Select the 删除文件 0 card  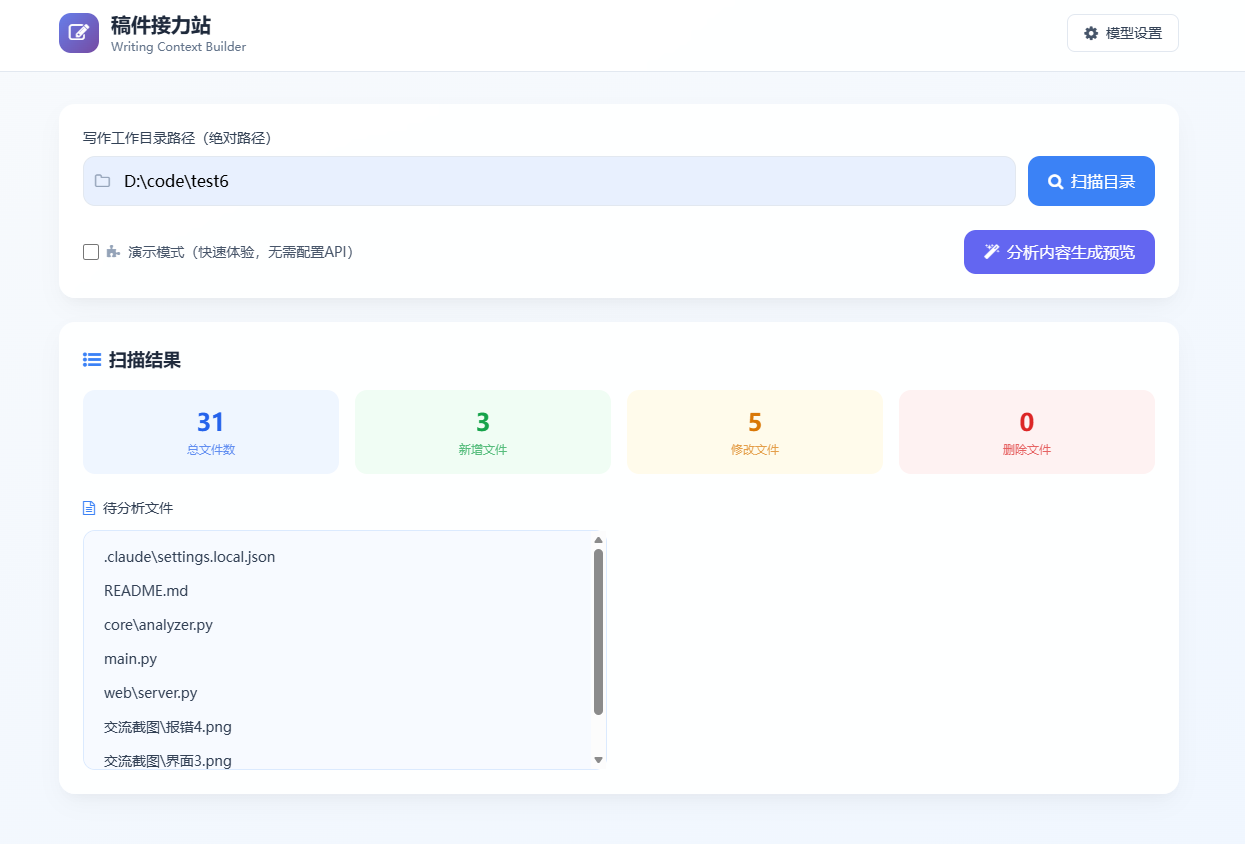[x=1027, y=432]
